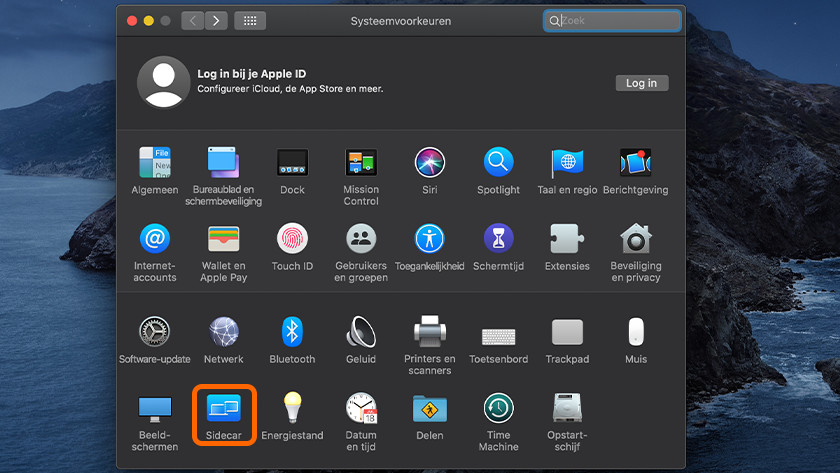Go forward with the right arrow button
840x473 pixels.
click(216, 21)
